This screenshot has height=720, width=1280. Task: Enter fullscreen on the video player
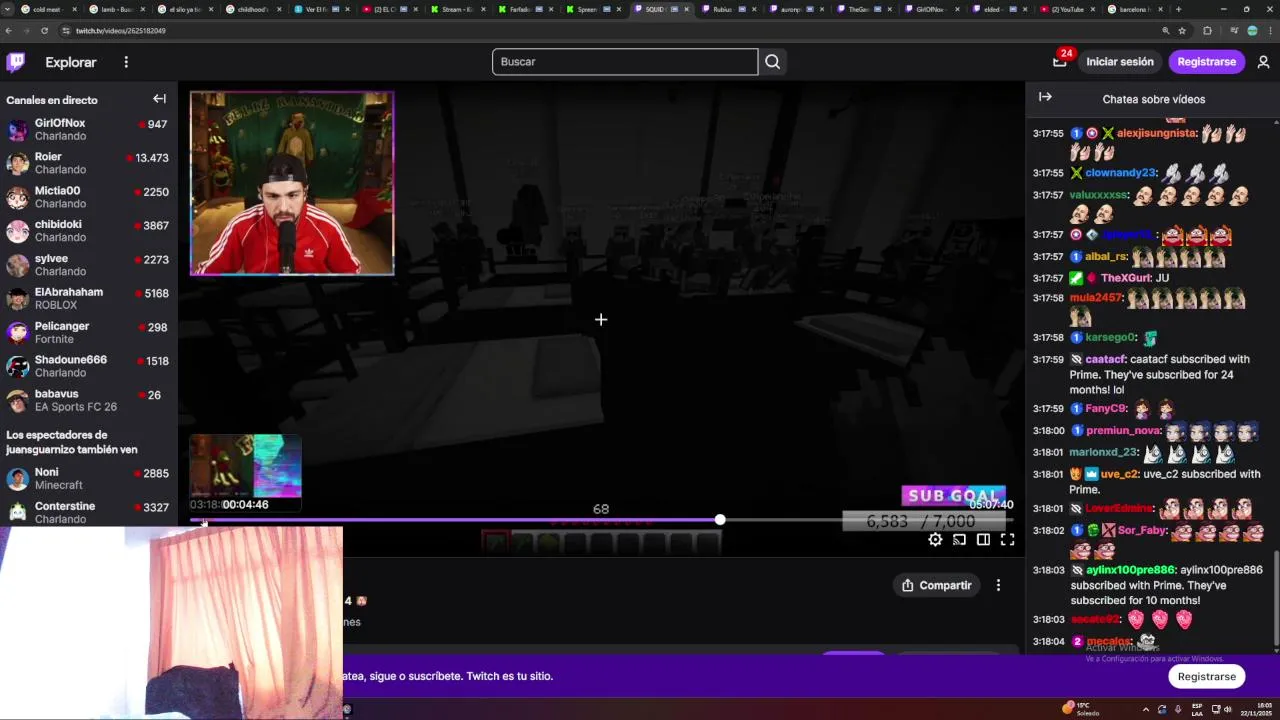1007,540
